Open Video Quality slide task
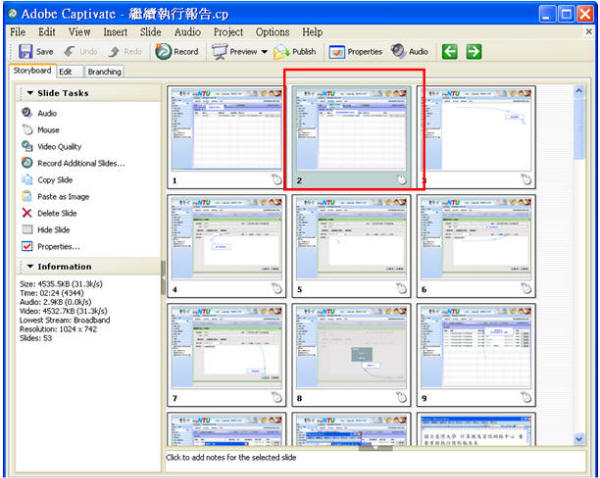The image size is (600, 478). [51, 147]
